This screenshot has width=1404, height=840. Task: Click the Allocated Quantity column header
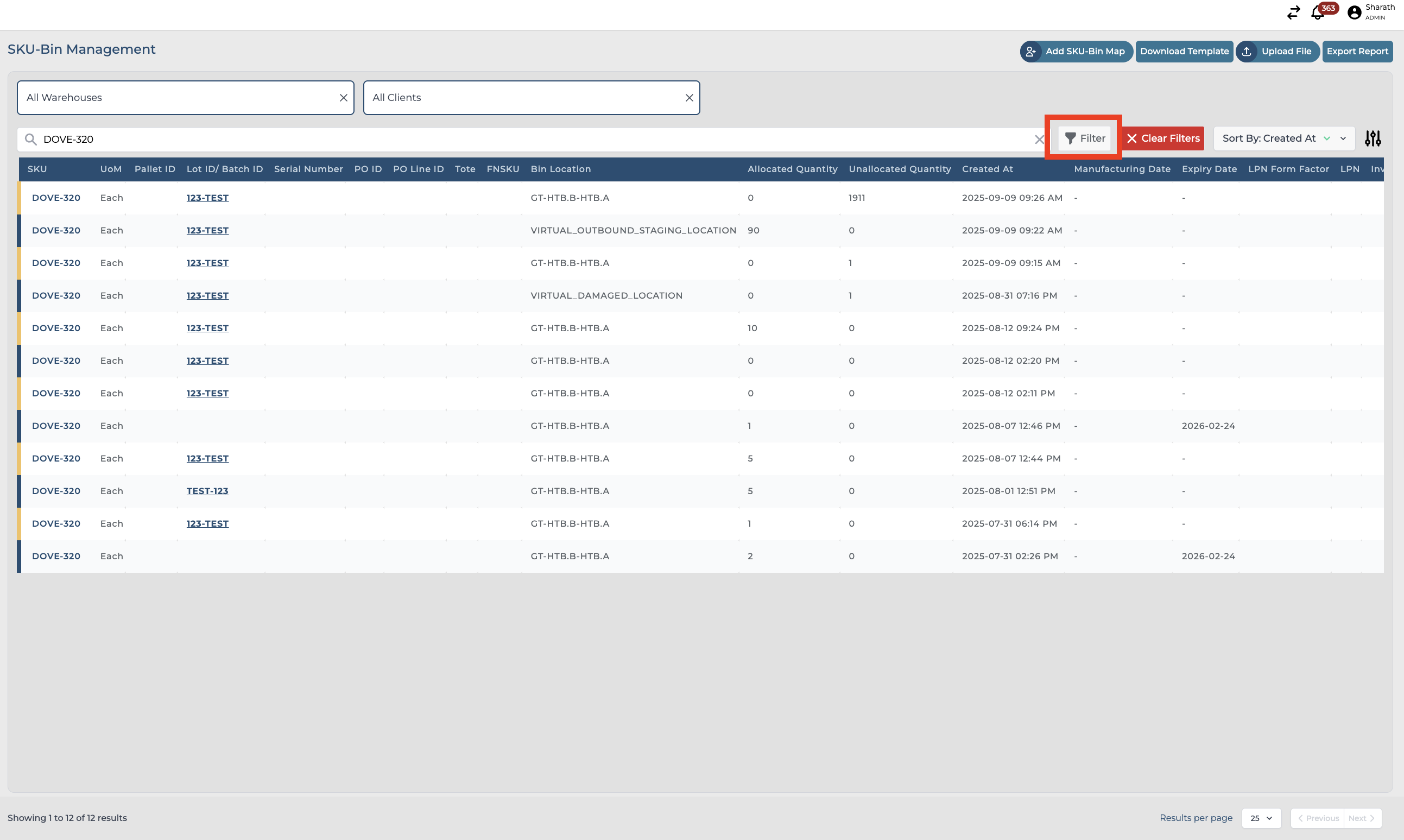(x=792, y=169)
